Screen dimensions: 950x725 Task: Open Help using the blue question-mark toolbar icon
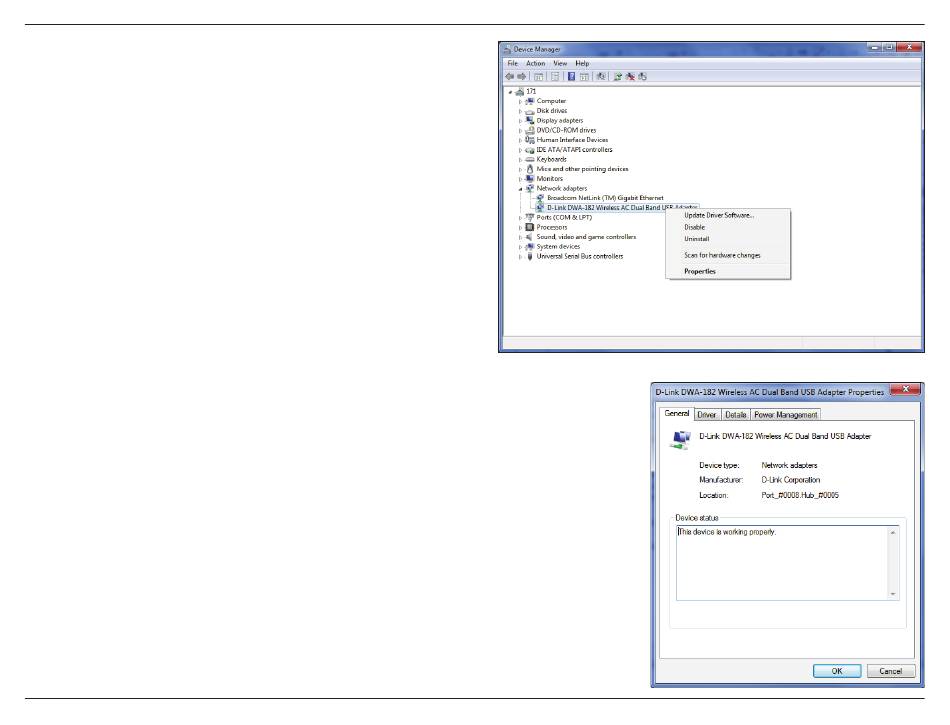(x=571, y=76)
